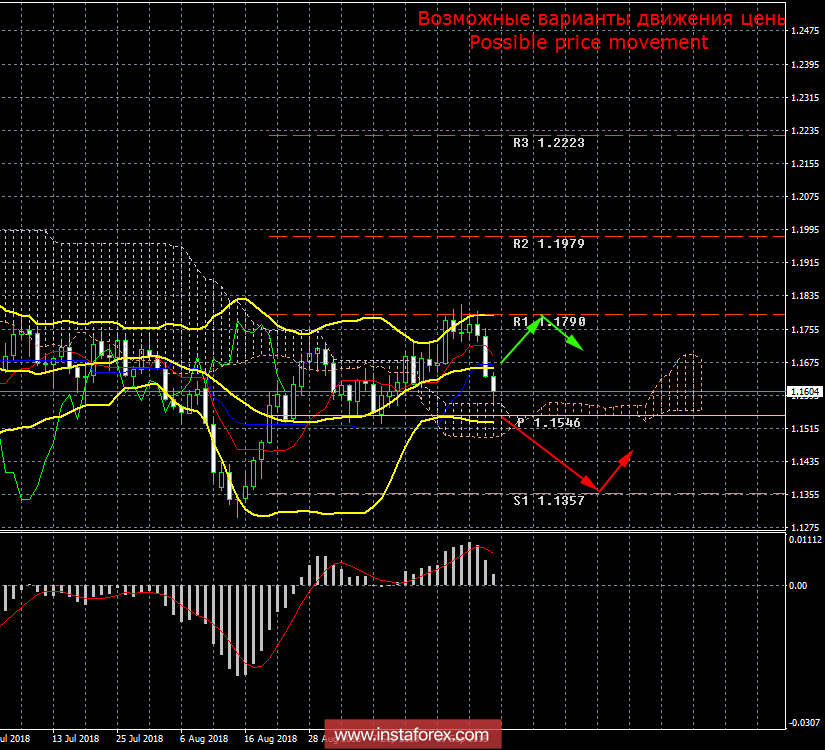Click the 1.2075 price axis value
This screenshot has height=750, width=825.
pyautogui.click(x=805, y=197)
